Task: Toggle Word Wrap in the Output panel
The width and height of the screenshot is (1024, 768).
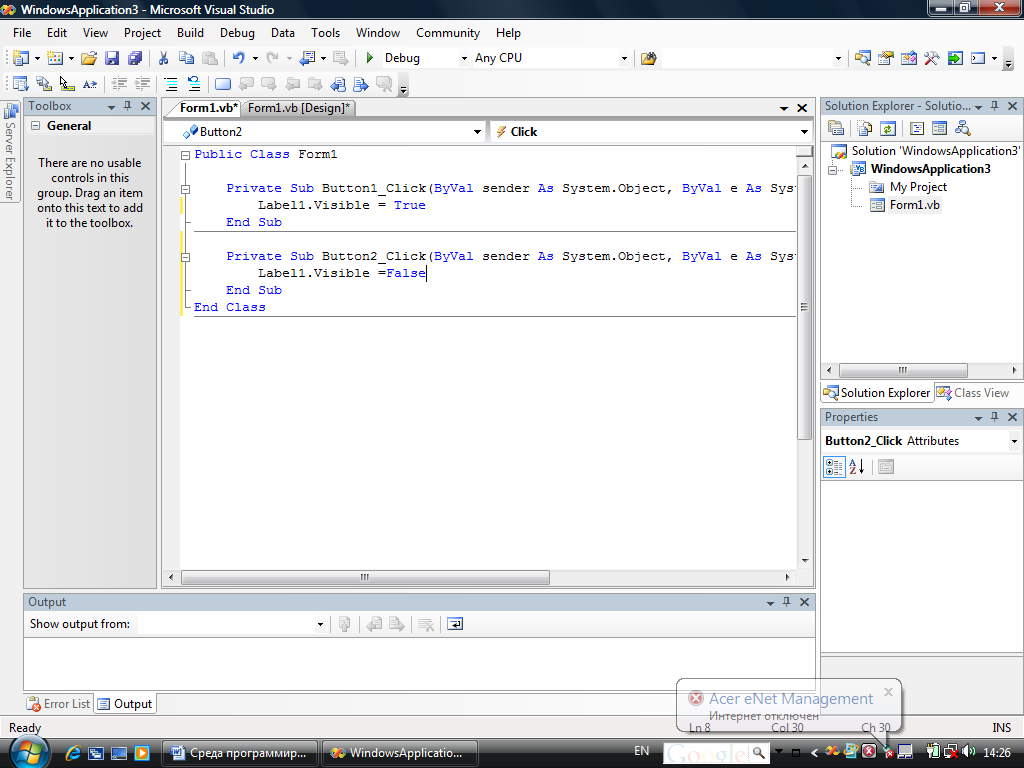Action: 455,624
